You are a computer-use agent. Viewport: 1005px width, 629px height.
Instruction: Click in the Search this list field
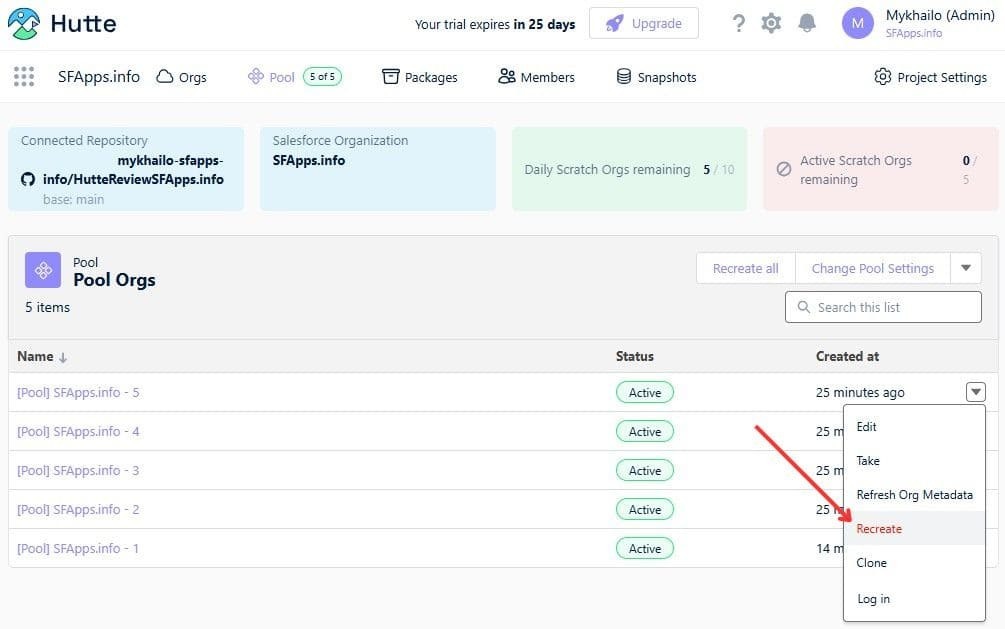pyautogui.click(x=883, y=307)
